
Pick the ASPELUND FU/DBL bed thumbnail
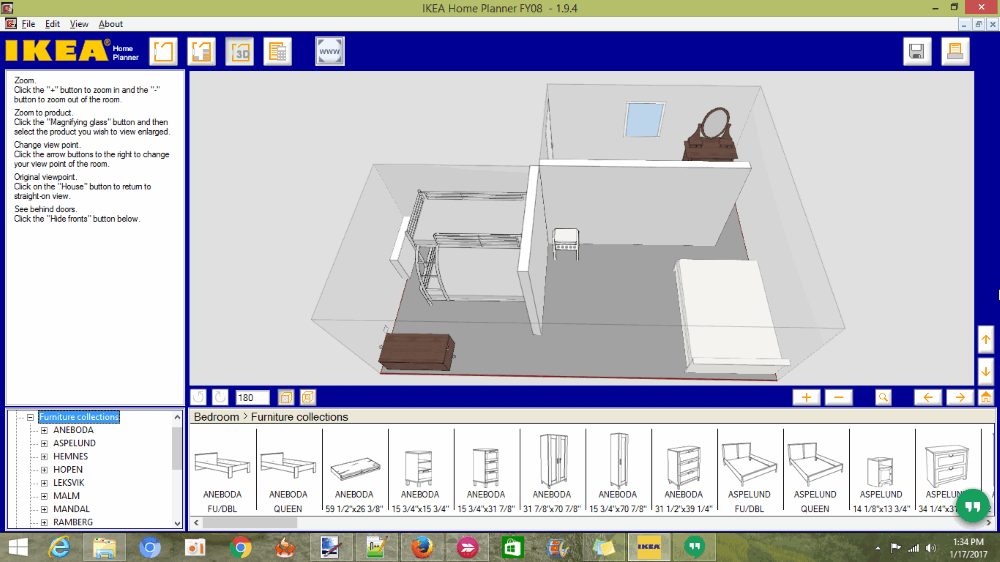coord(749,472)
